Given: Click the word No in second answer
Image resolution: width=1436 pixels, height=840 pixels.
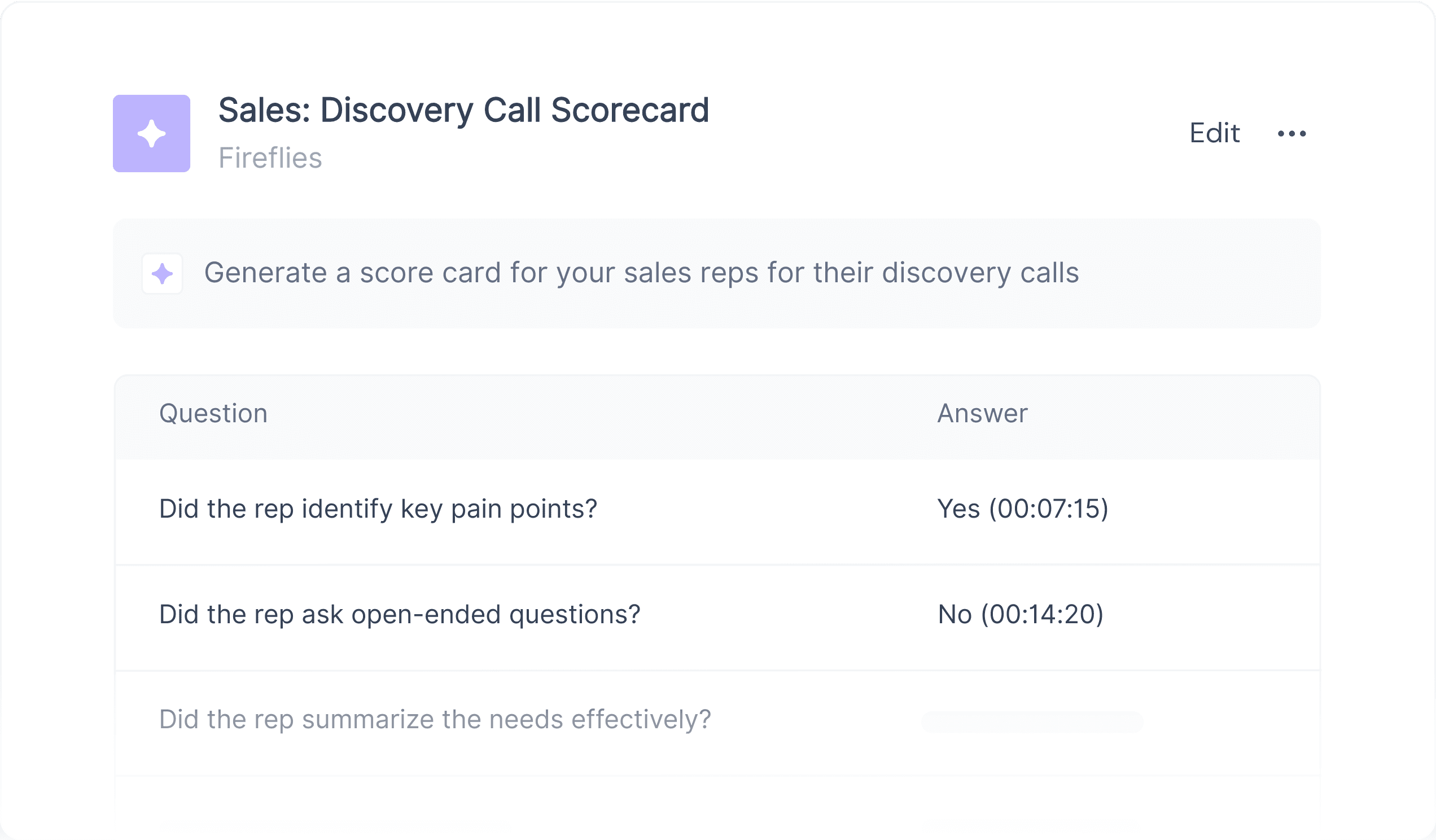Looking at the screenshot, I should (955, 614).
